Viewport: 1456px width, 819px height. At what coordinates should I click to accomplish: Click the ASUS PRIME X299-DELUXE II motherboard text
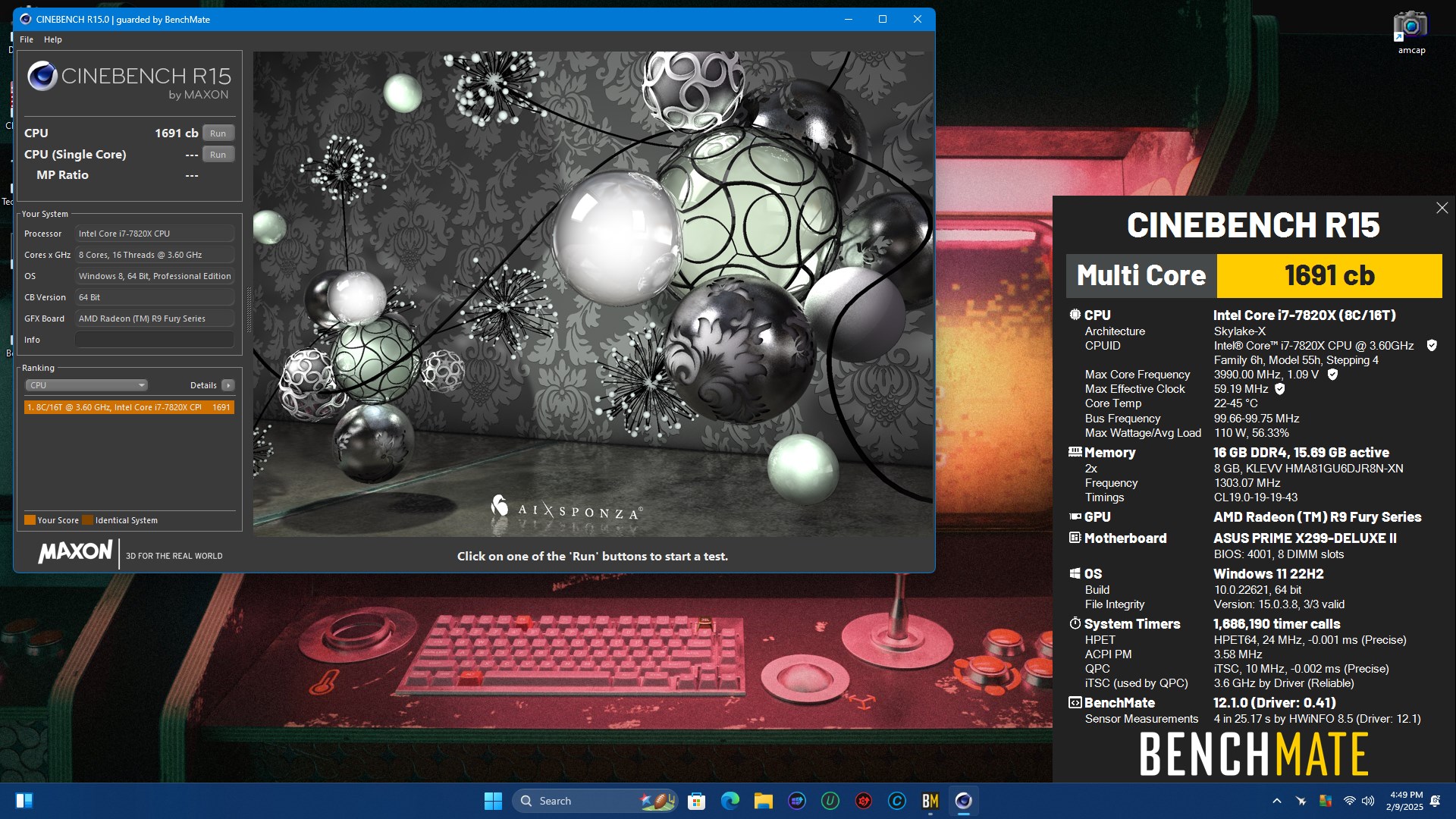[1305, 538]
